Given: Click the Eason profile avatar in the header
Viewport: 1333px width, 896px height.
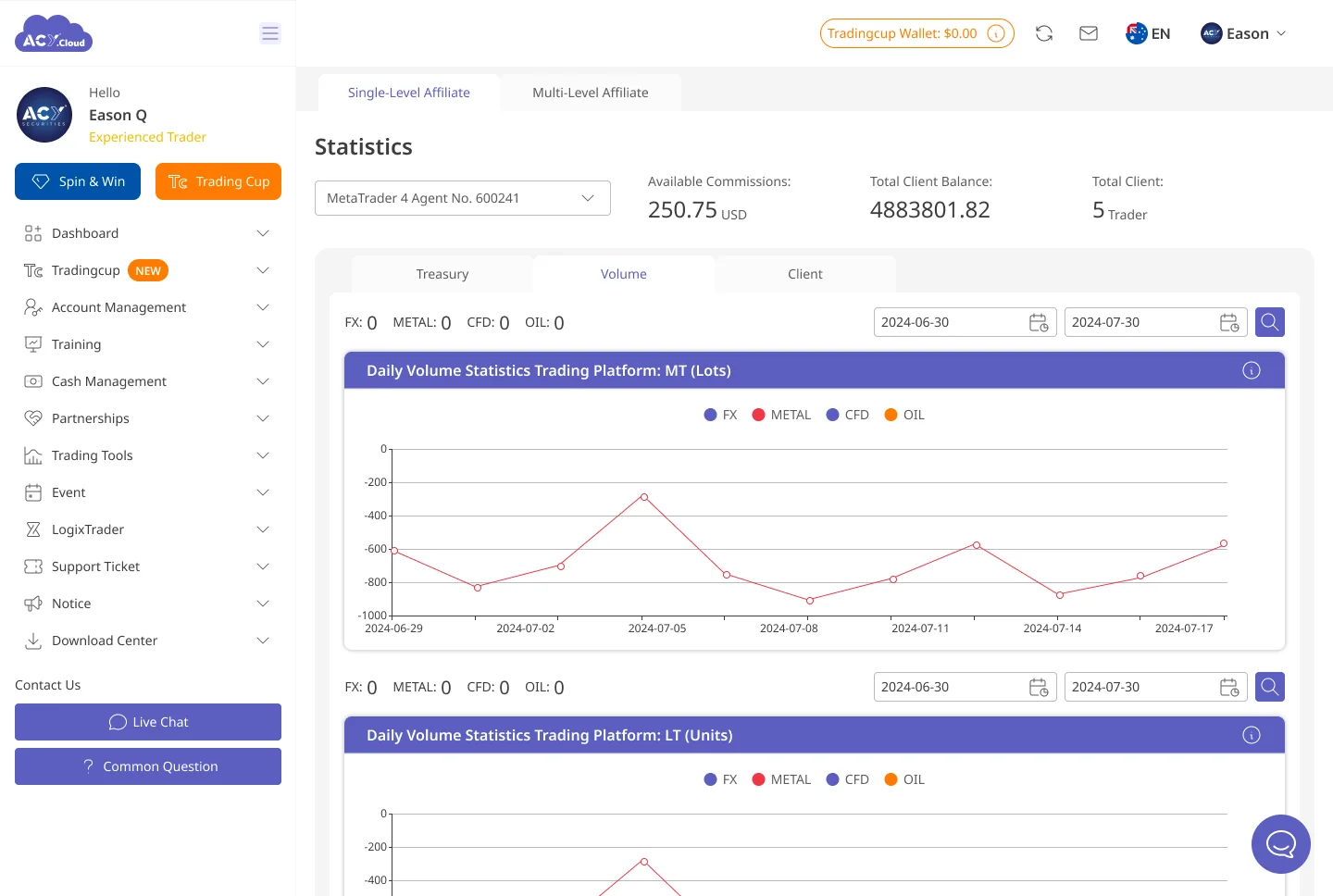Looking at the screenshot, I should 1212,33.
